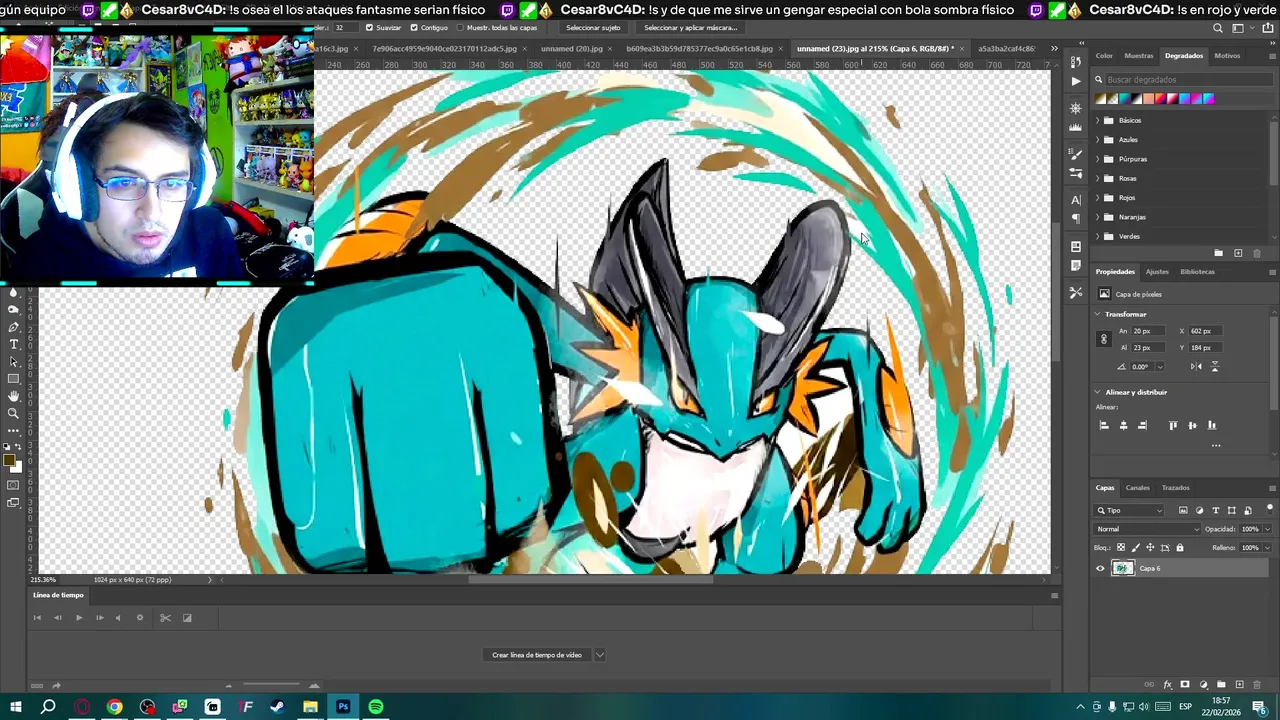Open the Tipo layer filter dropdown
This screenshot has width=1280, height=720.
[1131, 510]
